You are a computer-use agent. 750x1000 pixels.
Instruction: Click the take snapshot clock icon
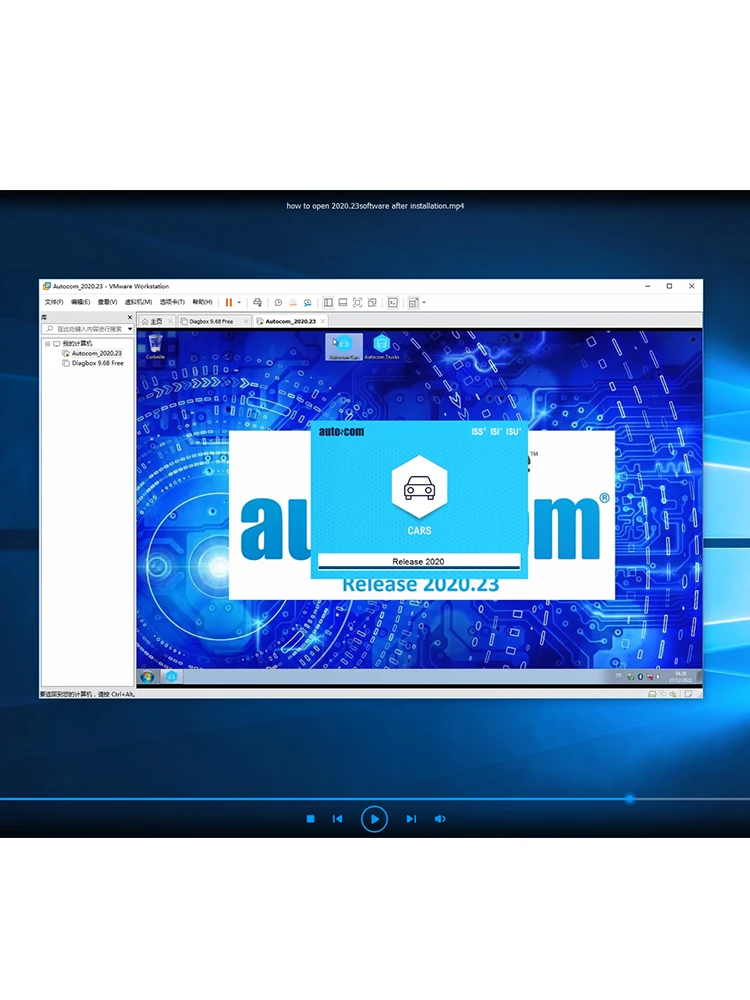[x=278, y=302]
